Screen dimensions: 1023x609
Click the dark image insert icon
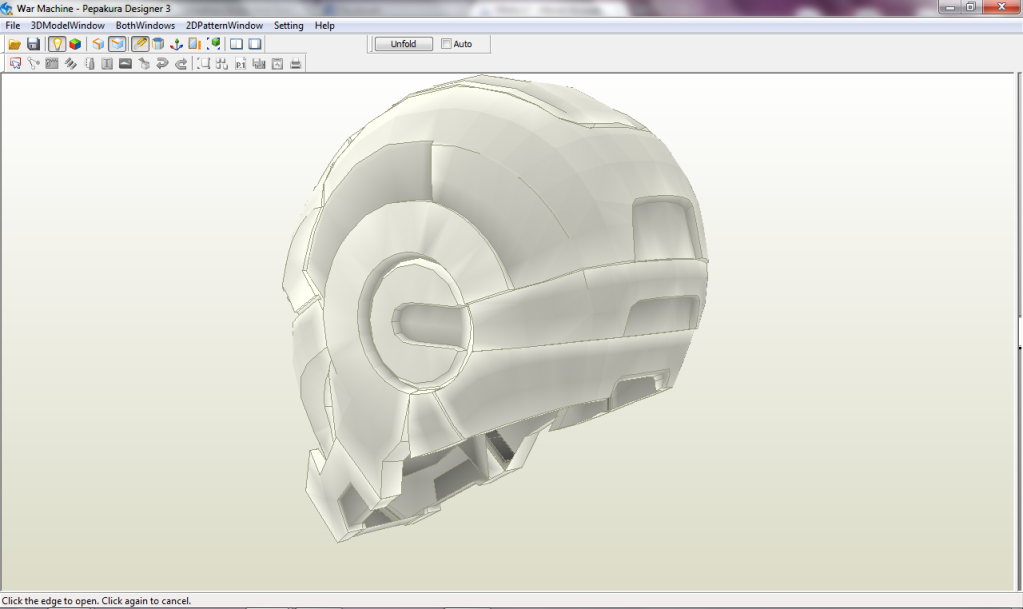click(125, 63)
